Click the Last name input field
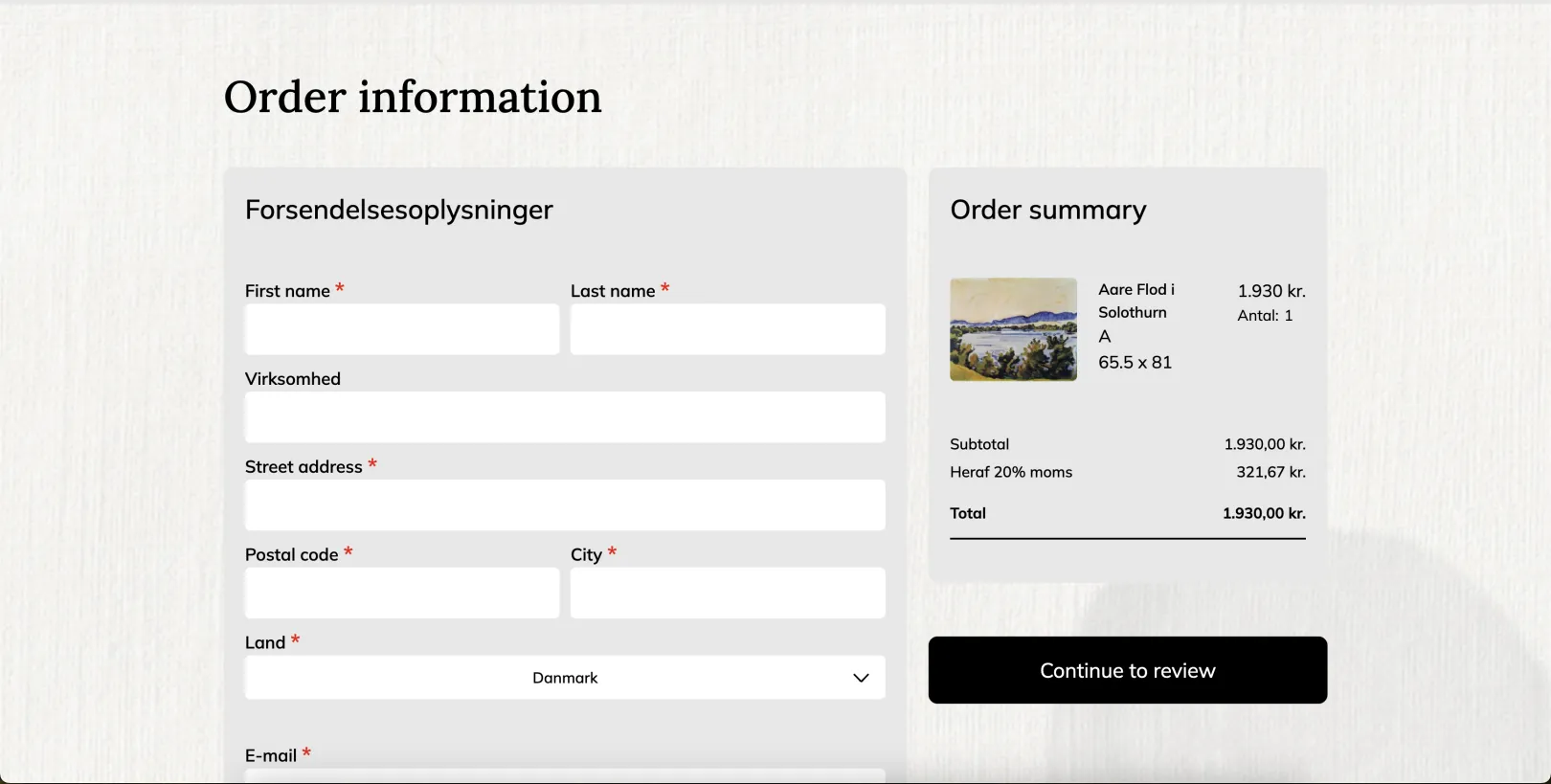1551x784 pixels. click(x=728, y=329)
